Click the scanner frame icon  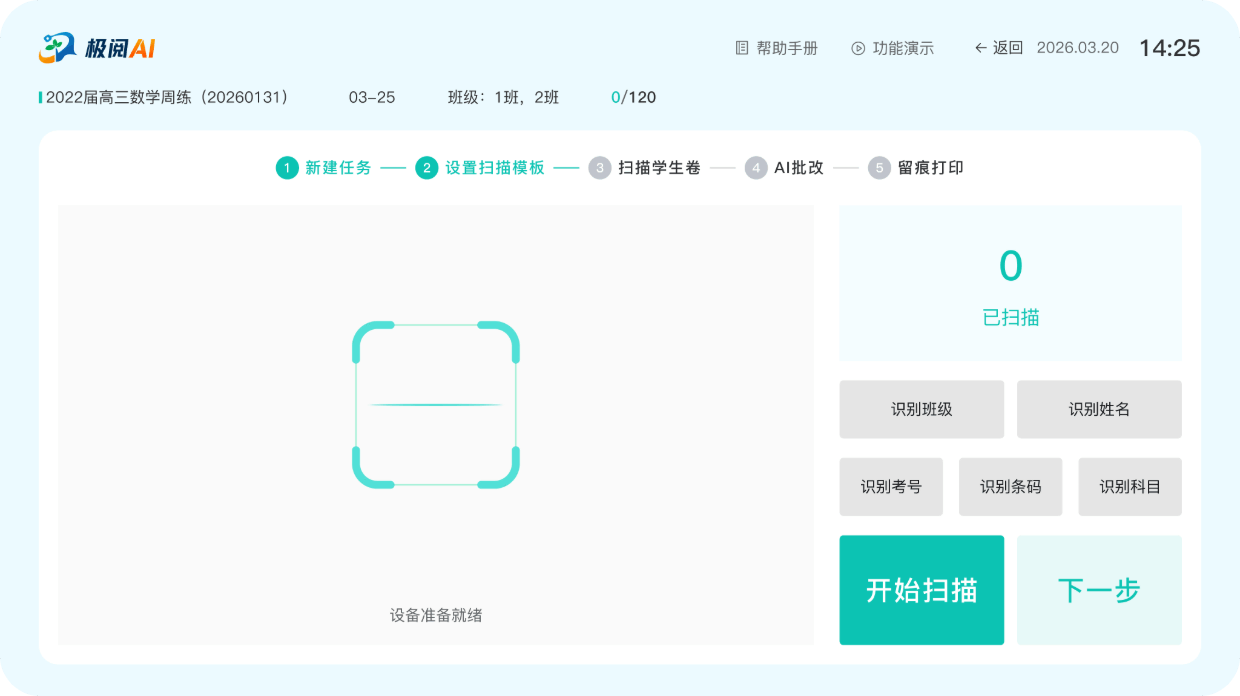[x=436, y=405]
